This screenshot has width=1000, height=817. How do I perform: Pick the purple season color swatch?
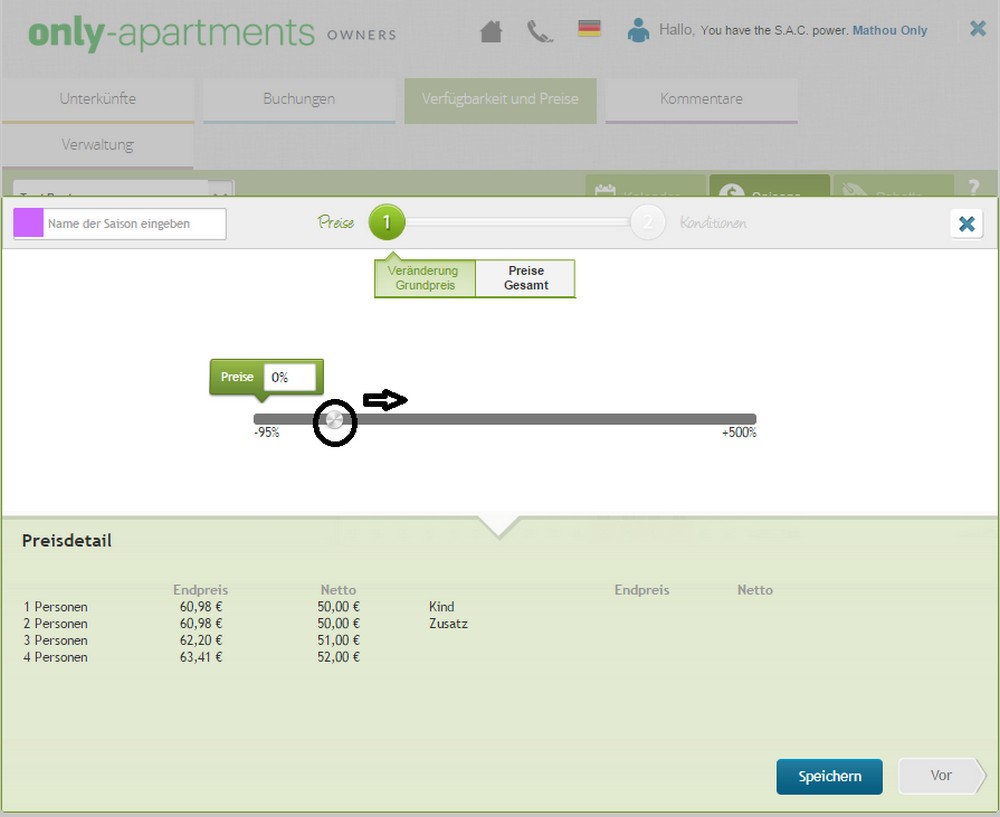[28, 224]
